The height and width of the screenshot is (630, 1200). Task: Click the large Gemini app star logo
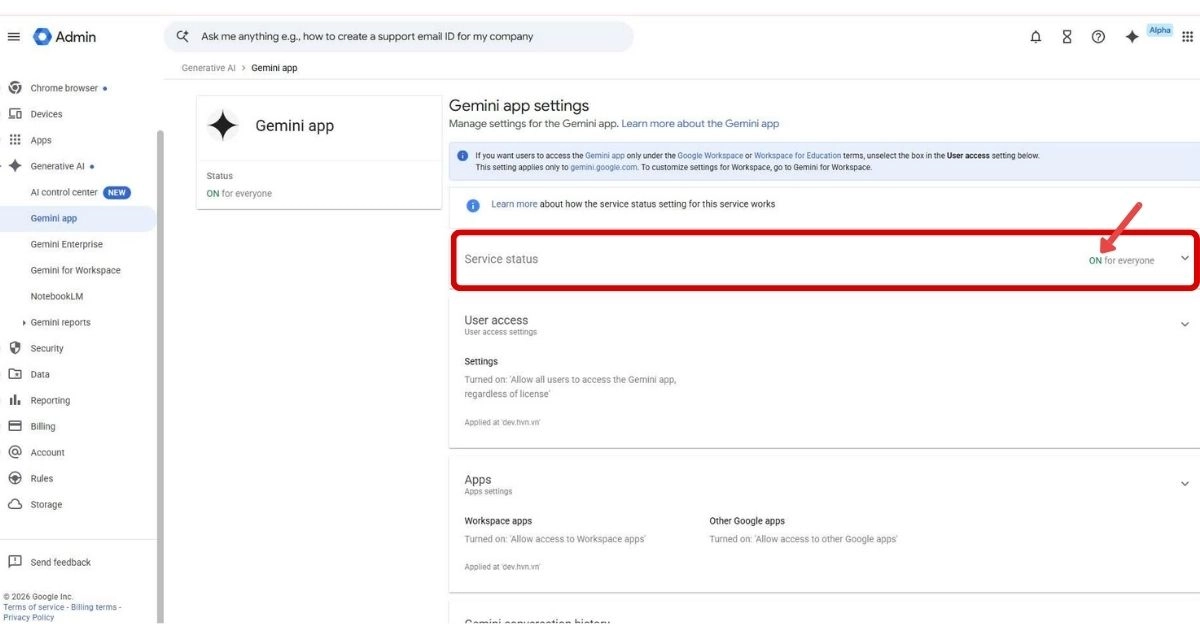(223, 126)
